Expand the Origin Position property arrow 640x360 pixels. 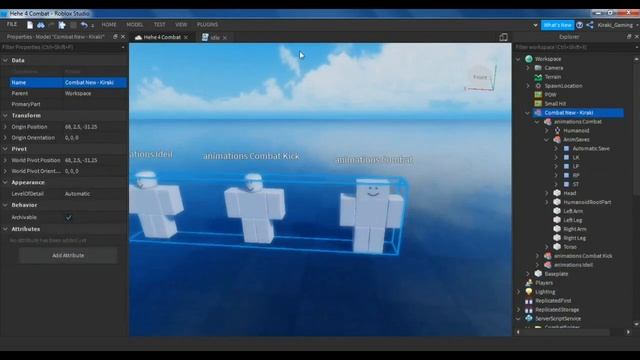pyautogui.click(x=5, y=127)
